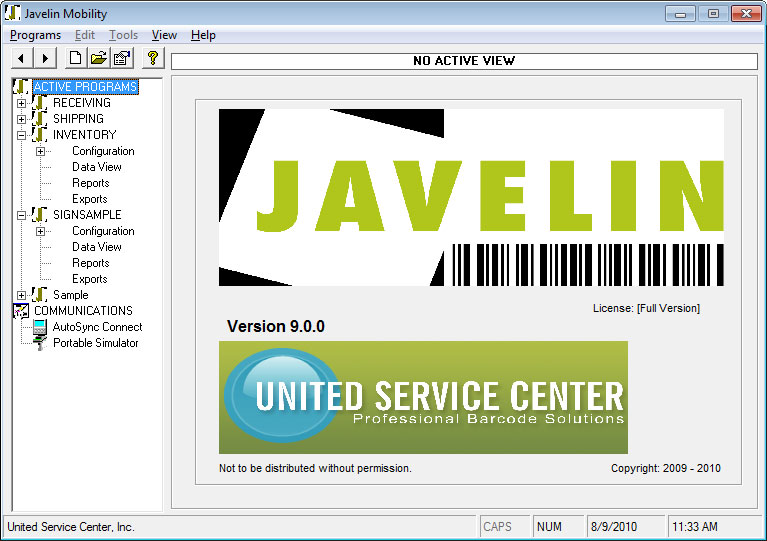Open the properties toolbar icon
The width and height of the screenshot is (767, 541).
pyautogui.click(x=122, y=59)
